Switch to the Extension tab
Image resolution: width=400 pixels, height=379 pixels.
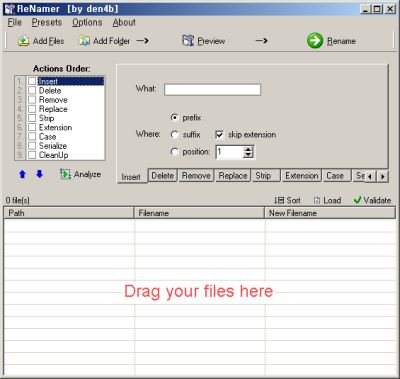(x=302, y=175)
